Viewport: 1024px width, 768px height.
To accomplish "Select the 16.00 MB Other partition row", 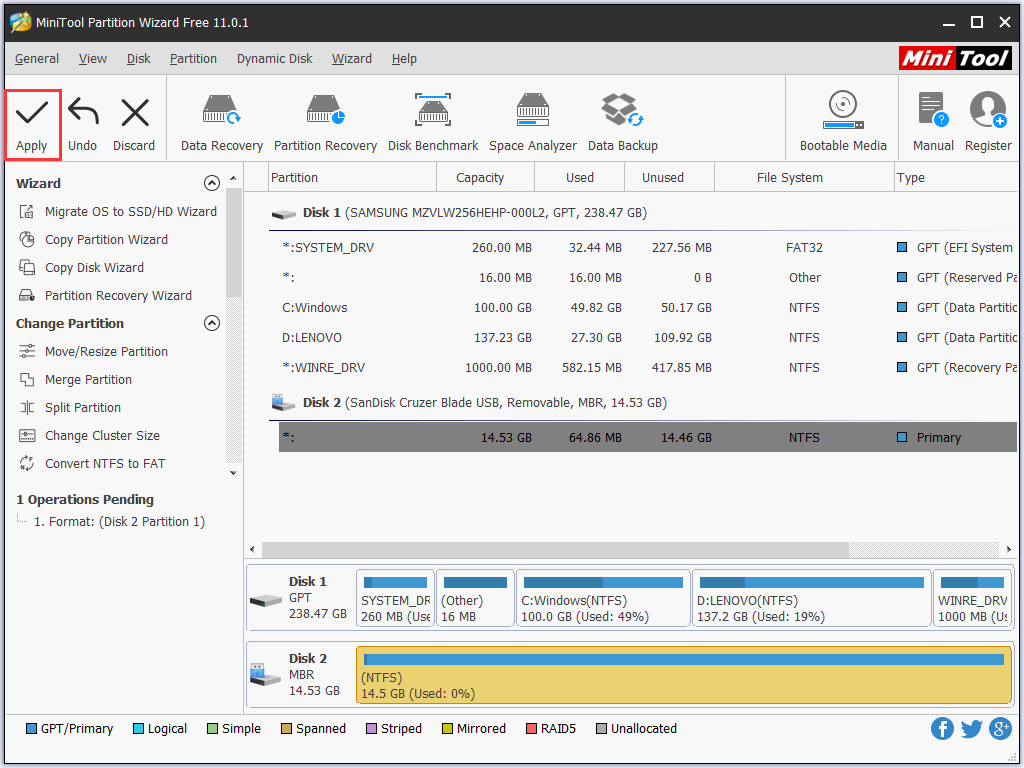I will click(x=648, y=278).
